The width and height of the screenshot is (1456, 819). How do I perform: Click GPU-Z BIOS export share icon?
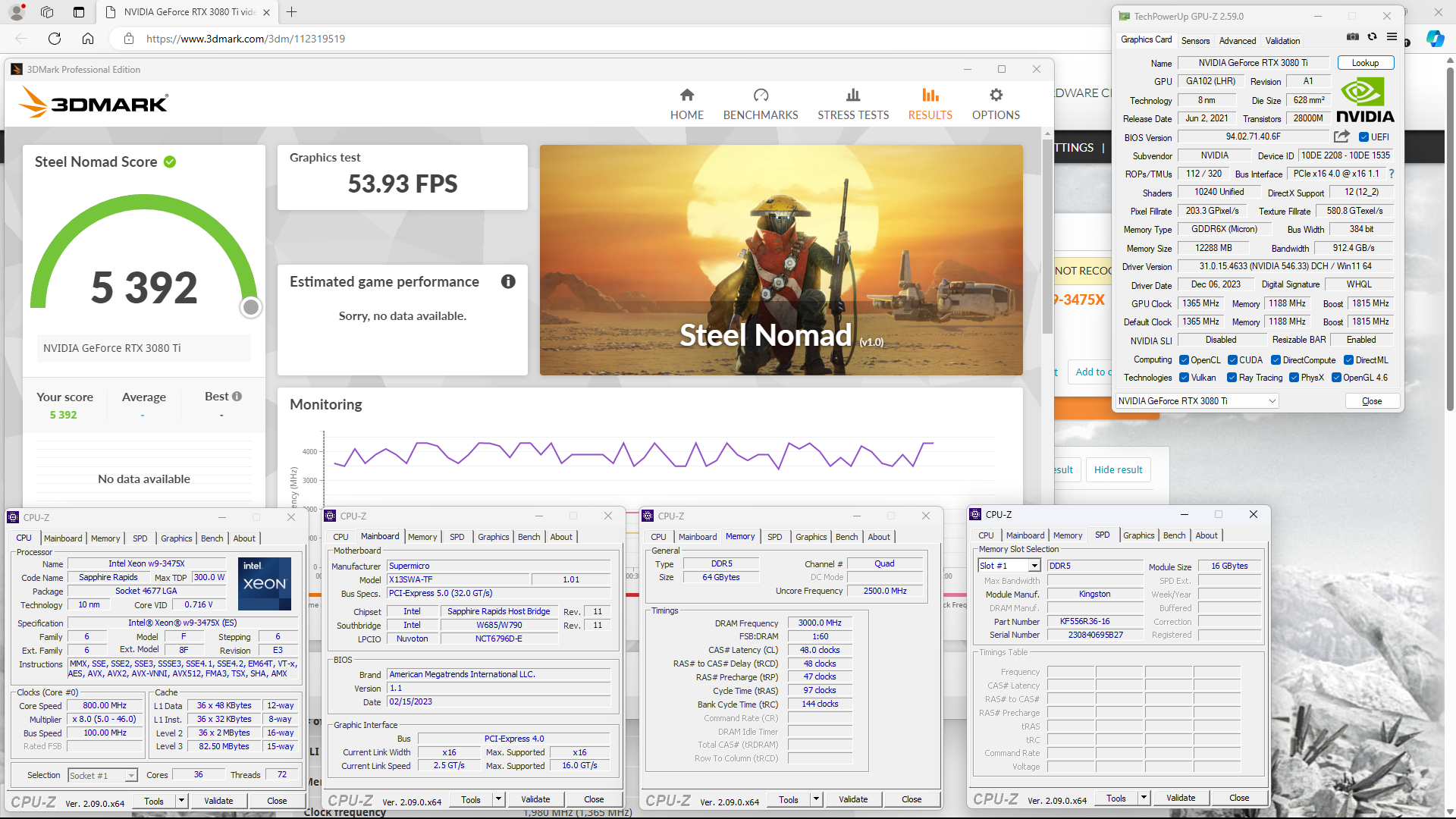1341,136
